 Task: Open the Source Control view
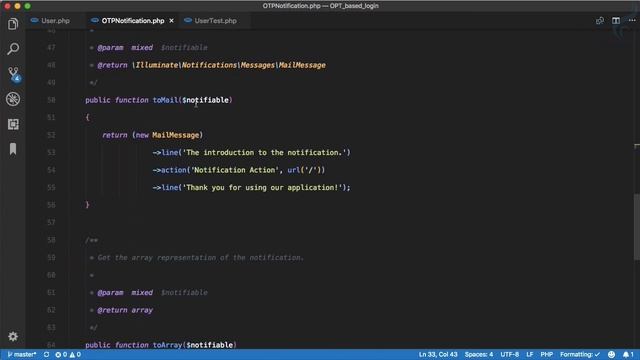pyautogui.click(x=13, y=74)
